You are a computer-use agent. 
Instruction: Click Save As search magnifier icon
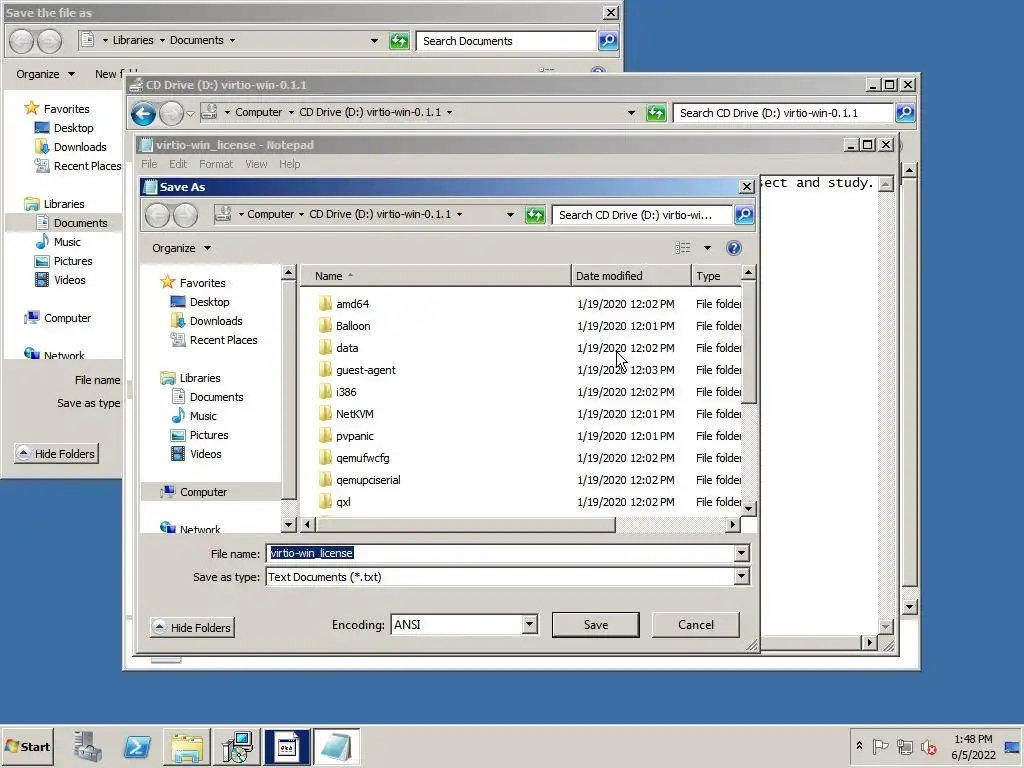[x=744, y=215]
